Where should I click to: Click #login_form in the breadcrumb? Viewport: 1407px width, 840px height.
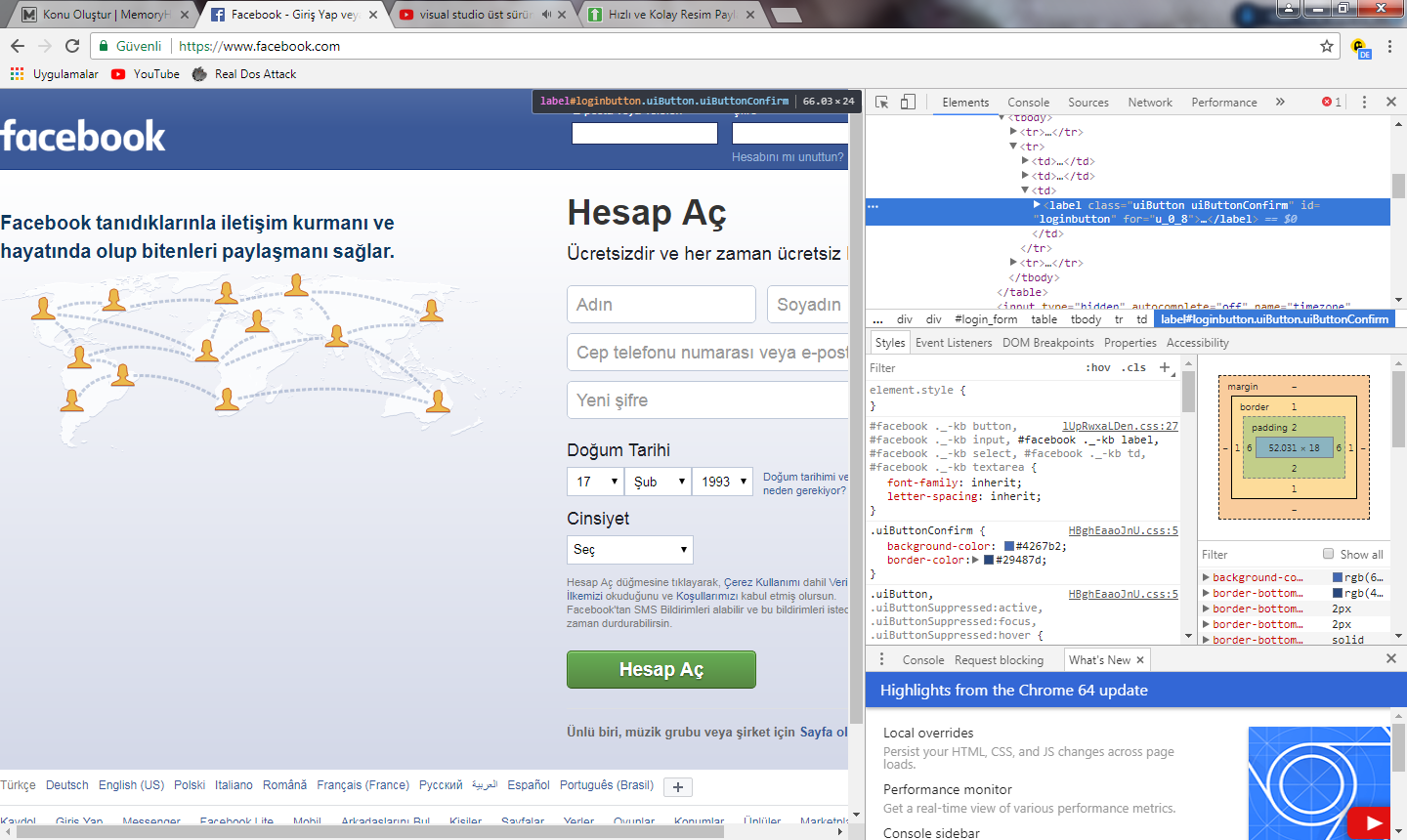pyautogui.click(x=986, y=319)
